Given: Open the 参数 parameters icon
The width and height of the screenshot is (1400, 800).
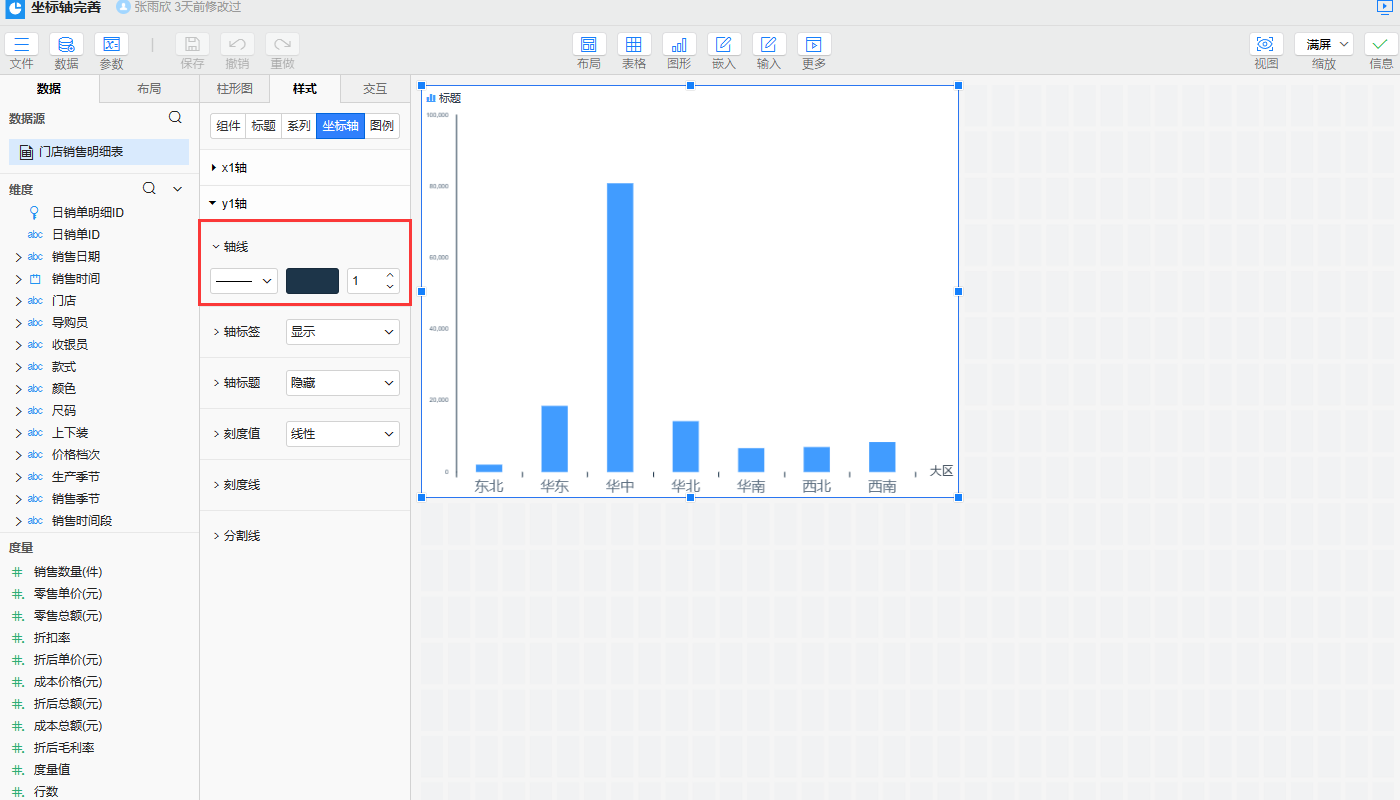Looking at the screenshot, I should pyautogui.click(x=111, y=45).
